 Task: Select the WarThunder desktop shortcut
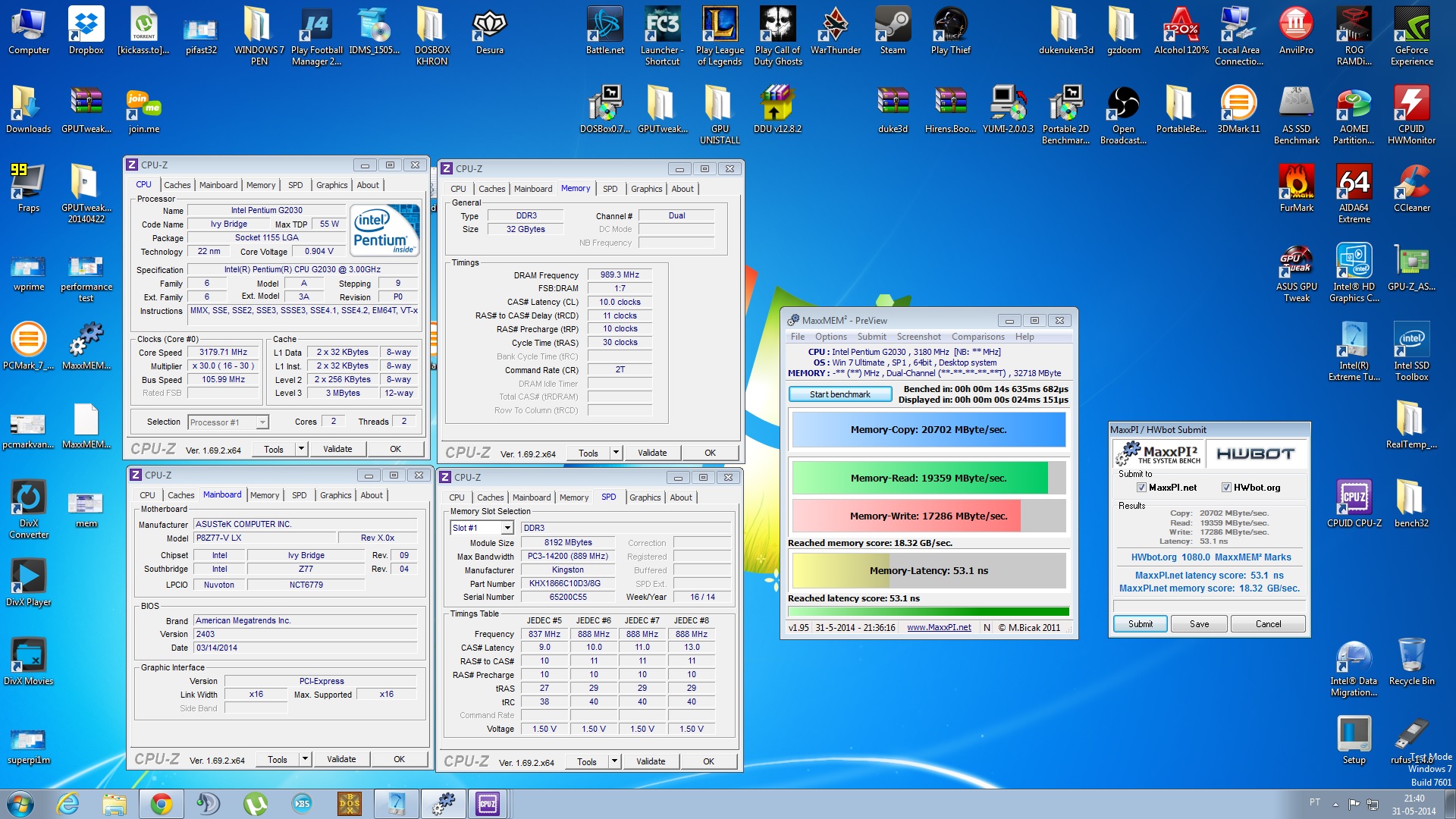pyautogui.click(x=836, y=32)
